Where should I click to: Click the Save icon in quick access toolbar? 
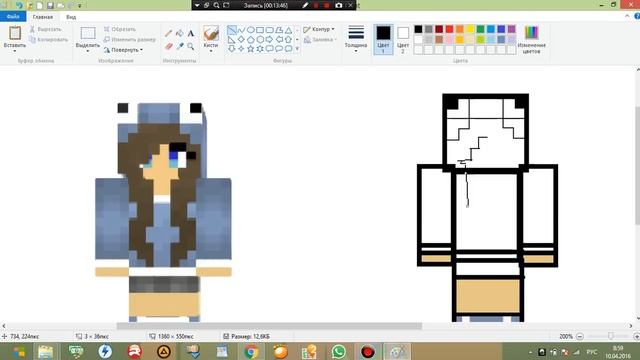(50, 5)
